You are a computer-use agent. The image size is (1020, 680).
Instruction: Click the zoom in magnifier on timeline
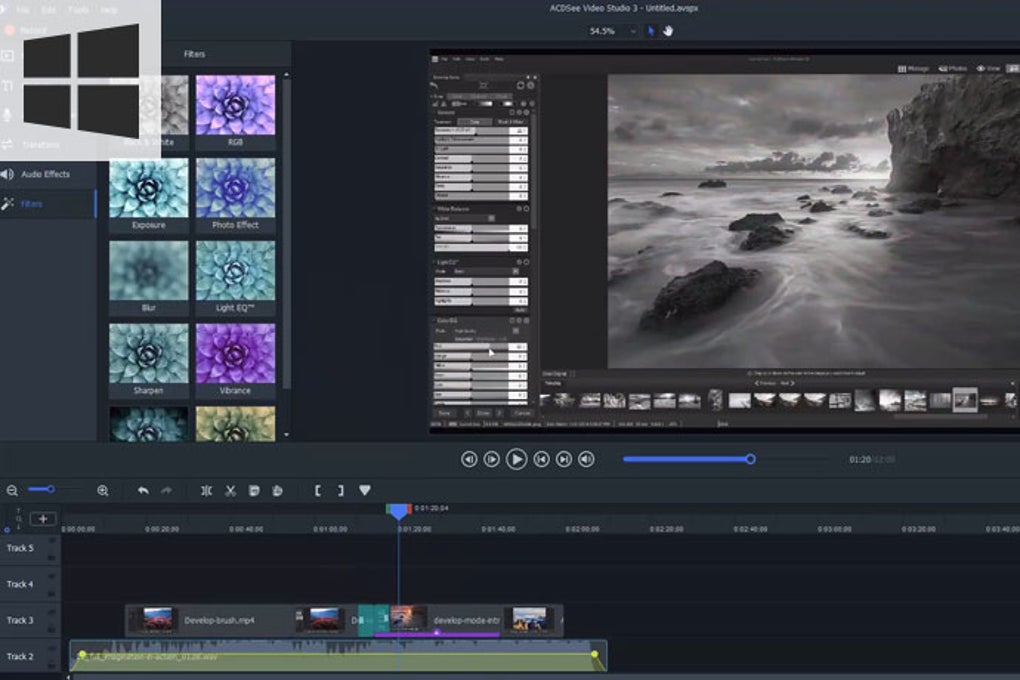pyautogui.click(x=102, y=490)
